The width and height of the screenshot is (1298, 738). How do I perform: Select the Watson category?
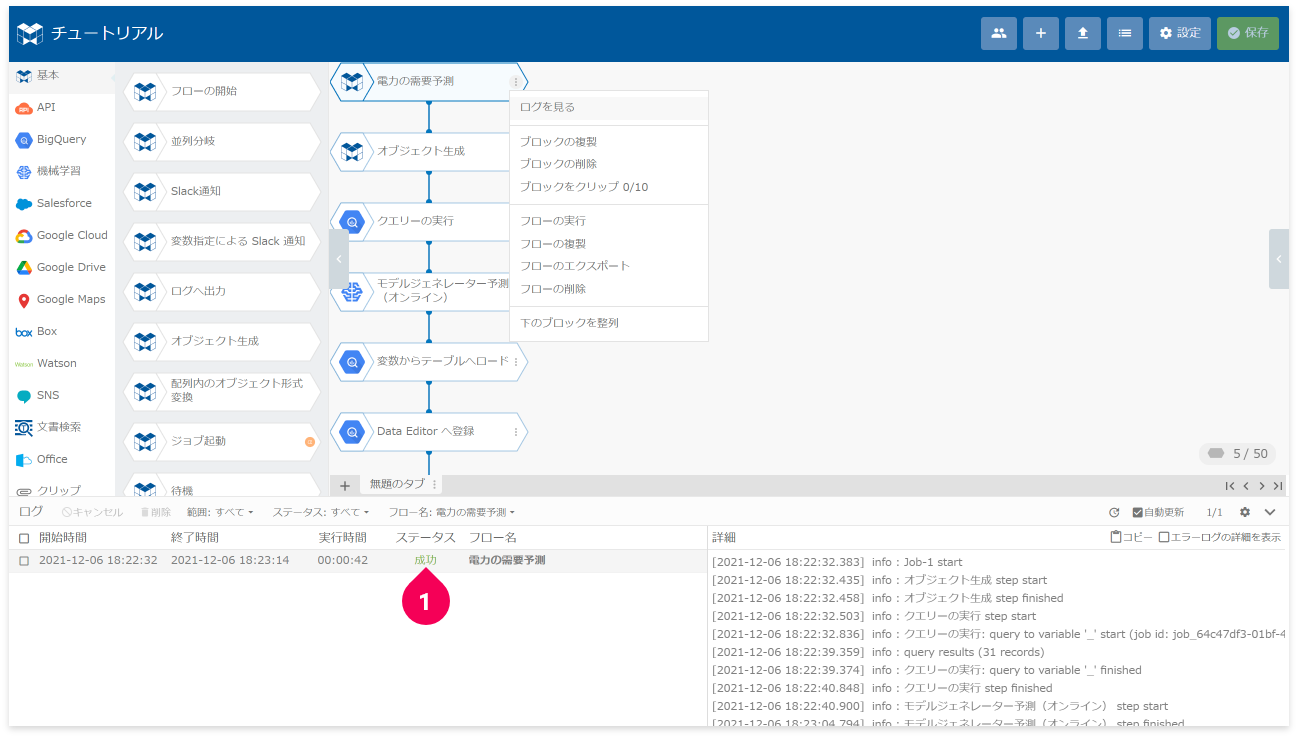coord(62,363)
